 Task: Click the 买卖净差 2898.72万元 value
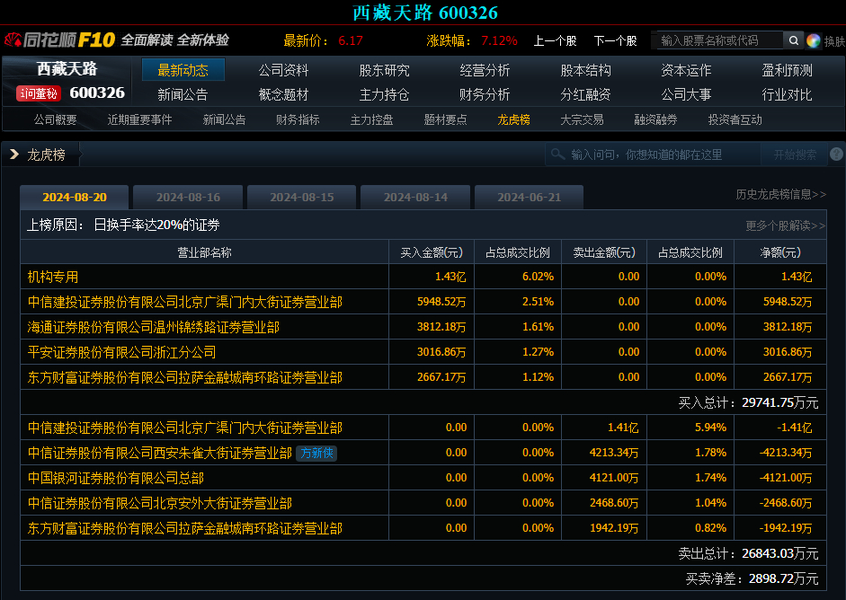point(752,579)
